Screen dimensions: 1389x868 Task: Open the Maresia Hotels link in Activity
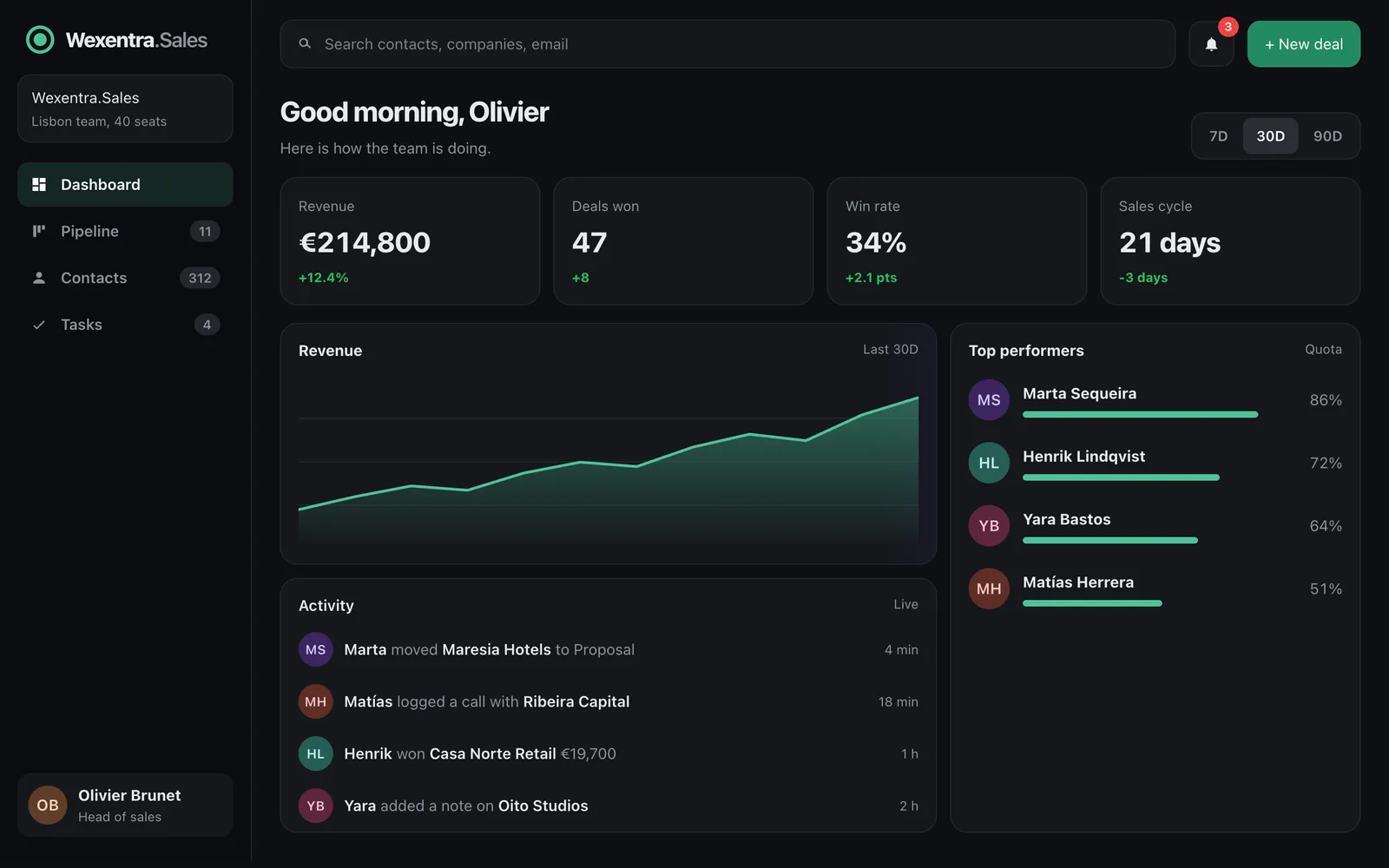pos(497,649)
